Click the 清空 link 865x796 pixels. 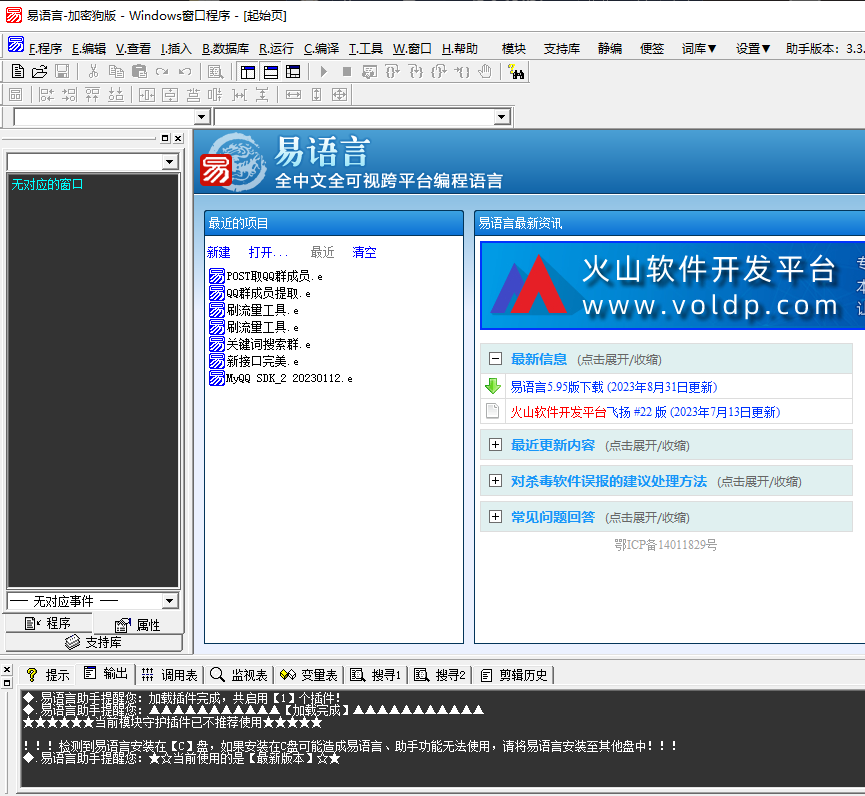[x=364, y=252]
